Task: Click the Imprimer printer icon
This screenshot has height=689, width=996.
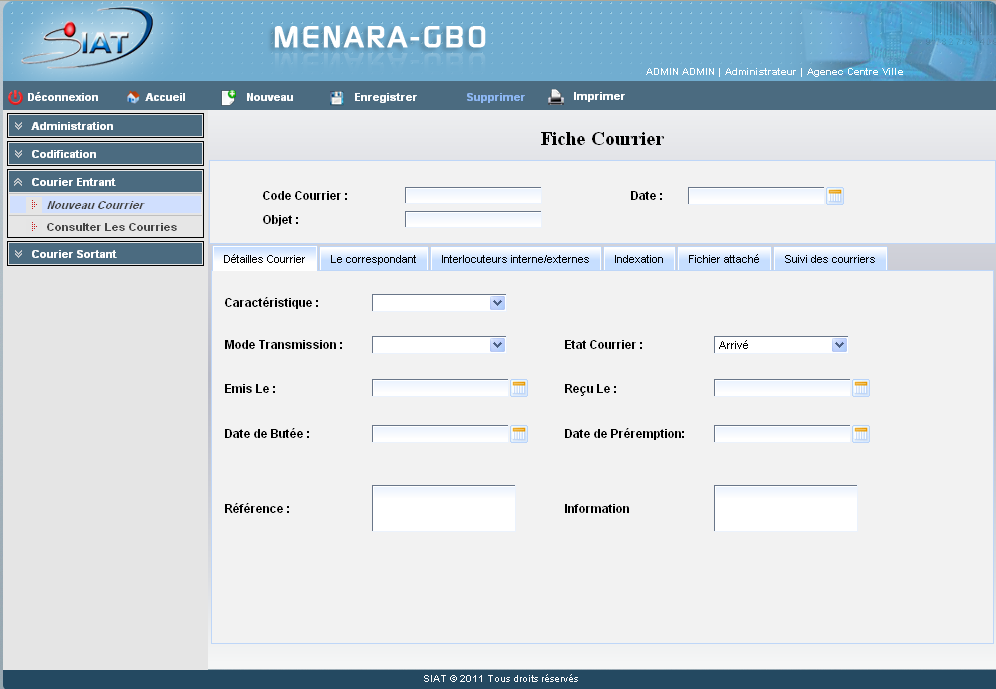Action: [x=556, y=97]
